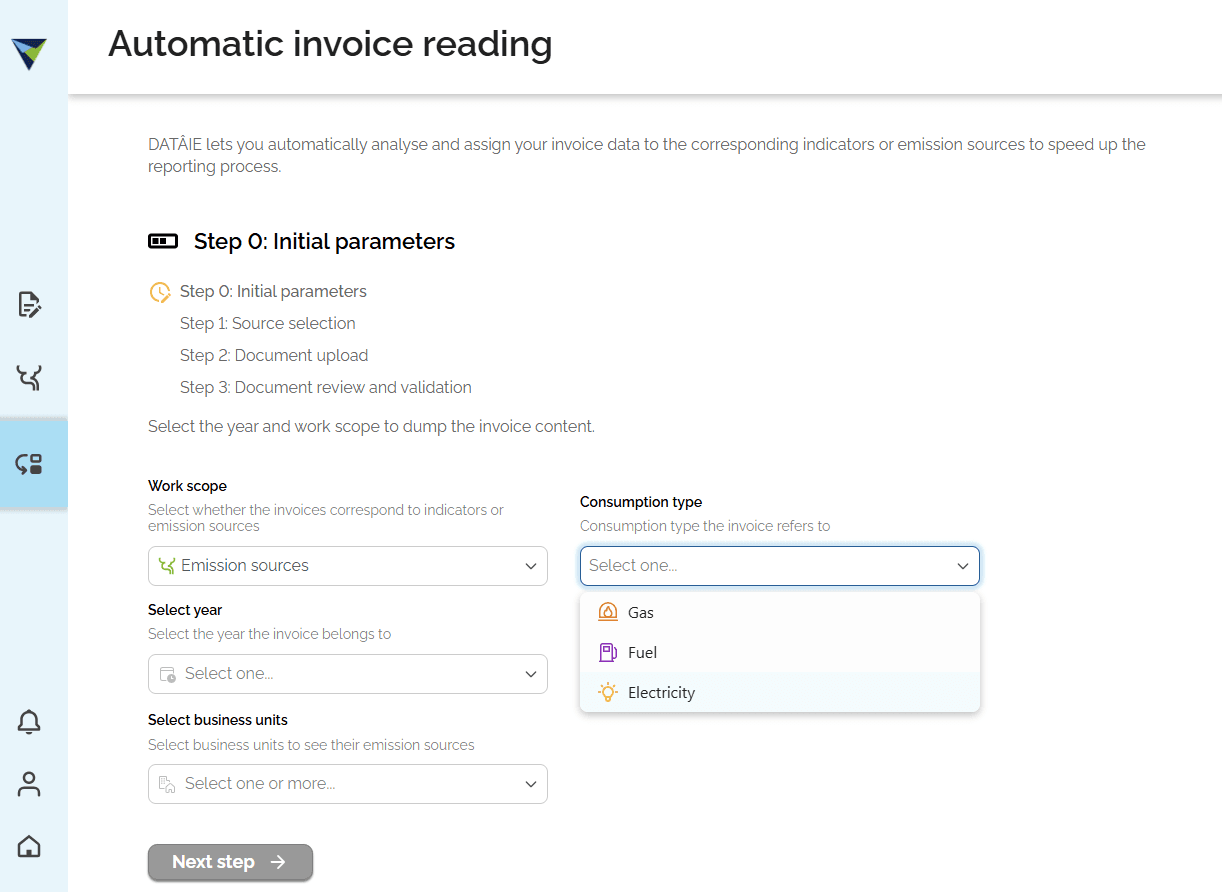The height and width of the screenshot is (892, 1222).
Task: Click the Automatic invoice reading title
Action: (x=330, y=44)
